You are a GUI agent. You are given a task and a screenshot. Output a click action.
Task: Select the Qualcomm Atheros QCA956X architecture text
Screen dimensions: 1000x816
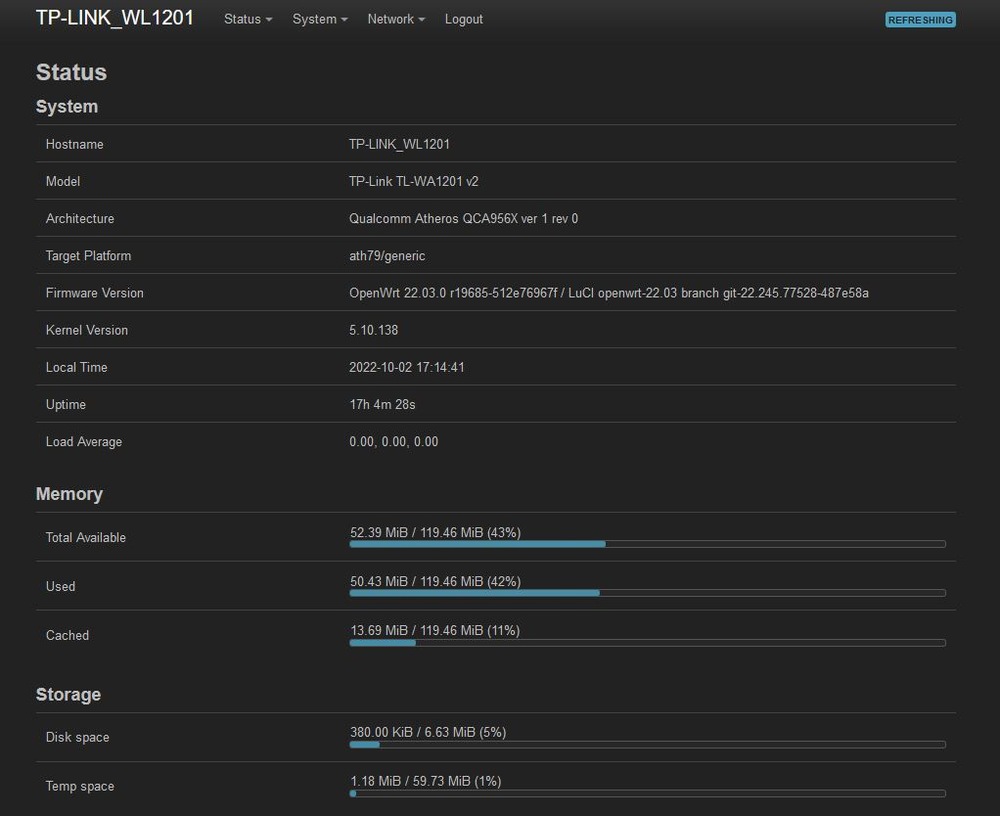coord(463,218)
